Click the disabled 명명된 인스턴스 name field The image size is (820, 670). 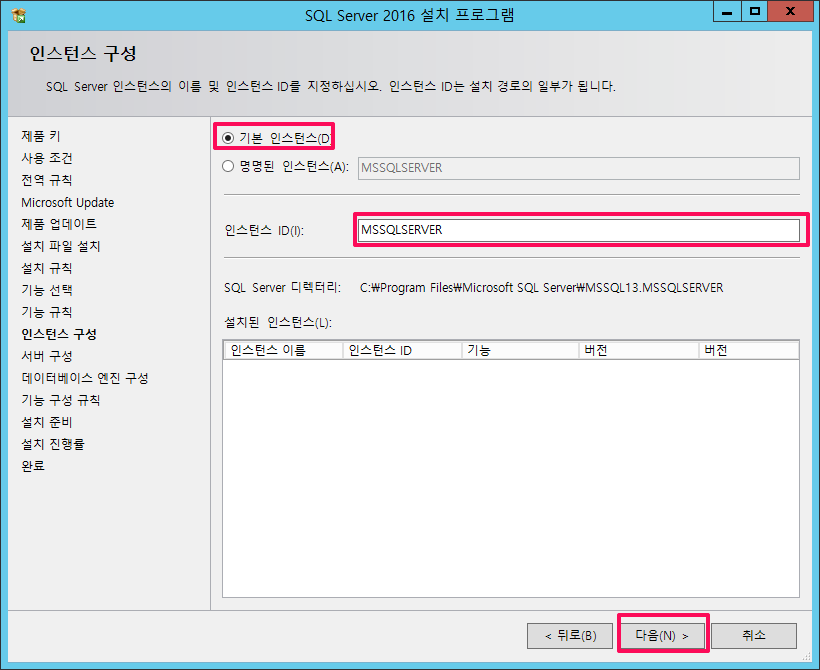(578, 168)
